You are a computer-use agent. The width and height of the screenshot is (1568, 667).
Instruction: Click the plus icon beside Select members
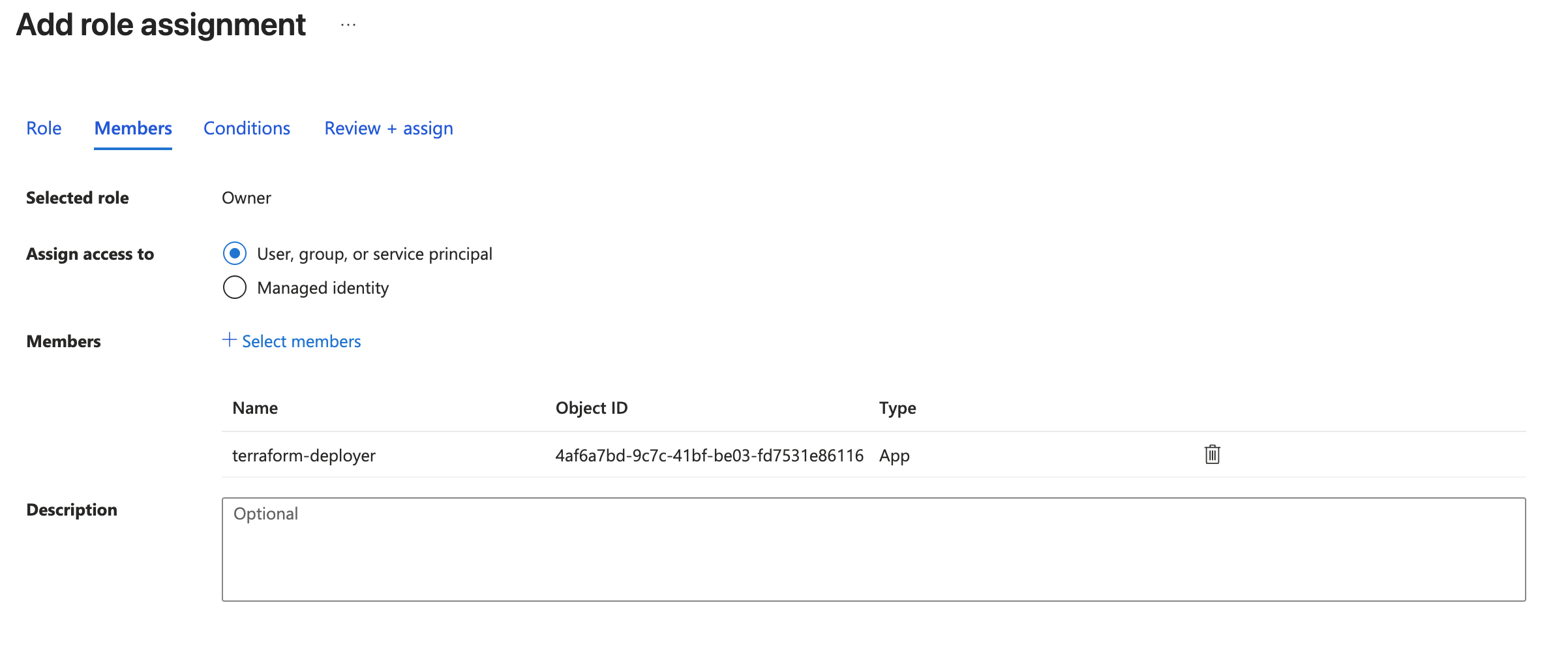229,340
